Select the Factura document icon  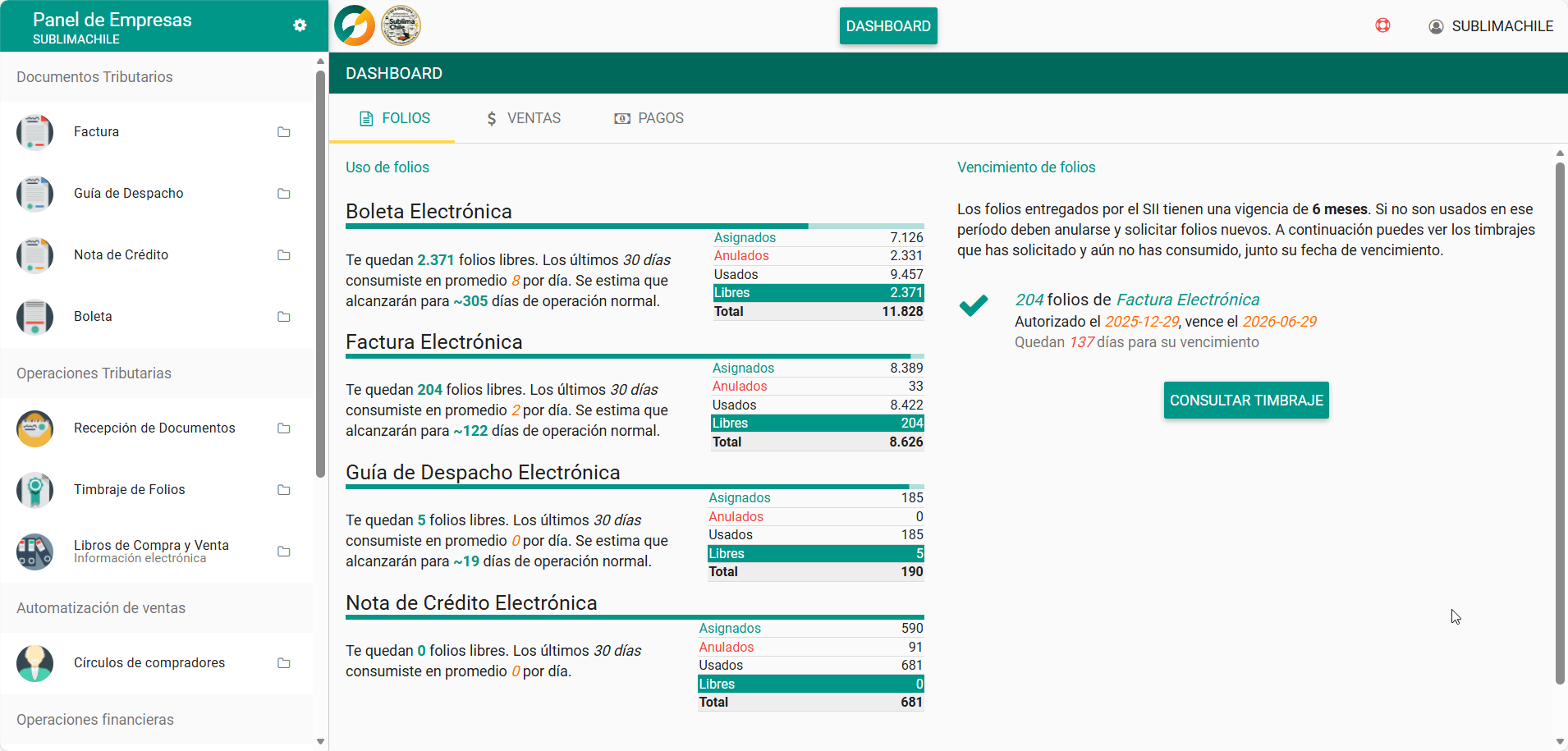pyautogui.click(x=34, y=131)
